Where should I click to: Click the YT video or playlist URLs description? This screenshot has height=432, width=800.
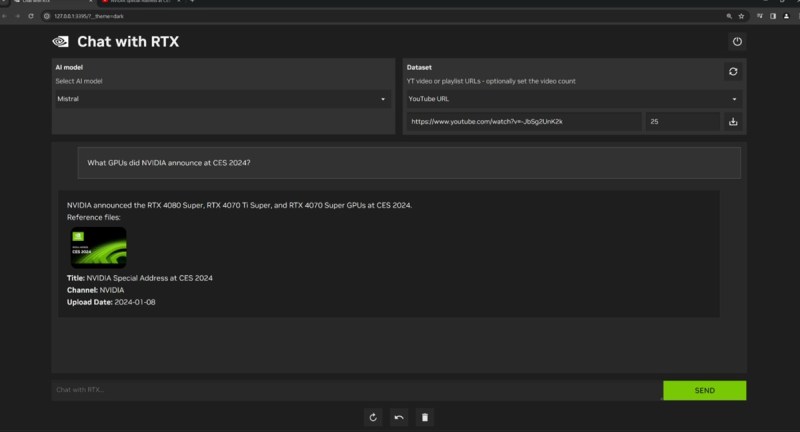(491, 81)
